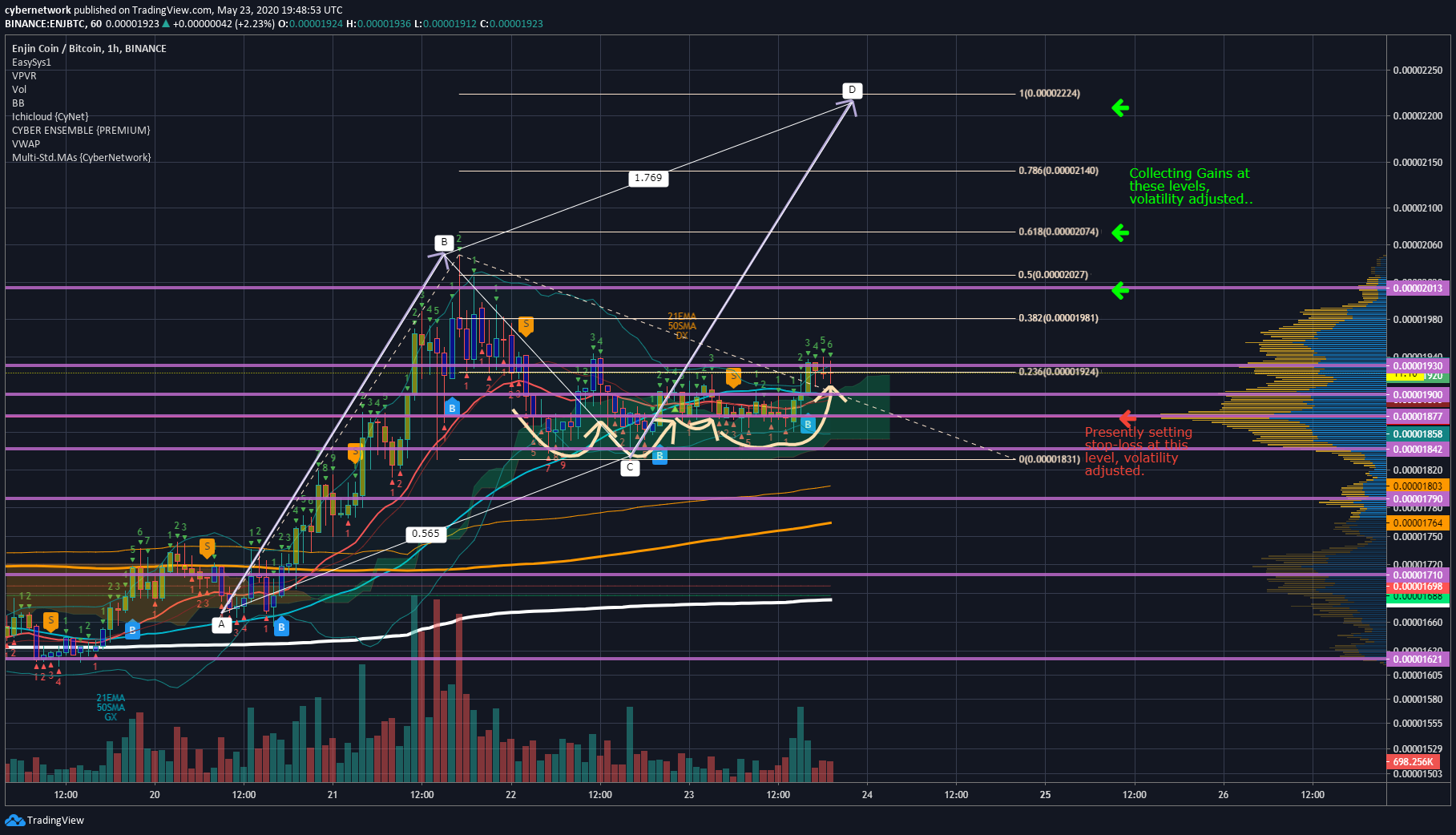The image size is (1456, 835).
Task: Click the 0.00001698 red price tag
Action: (1418, 587)
